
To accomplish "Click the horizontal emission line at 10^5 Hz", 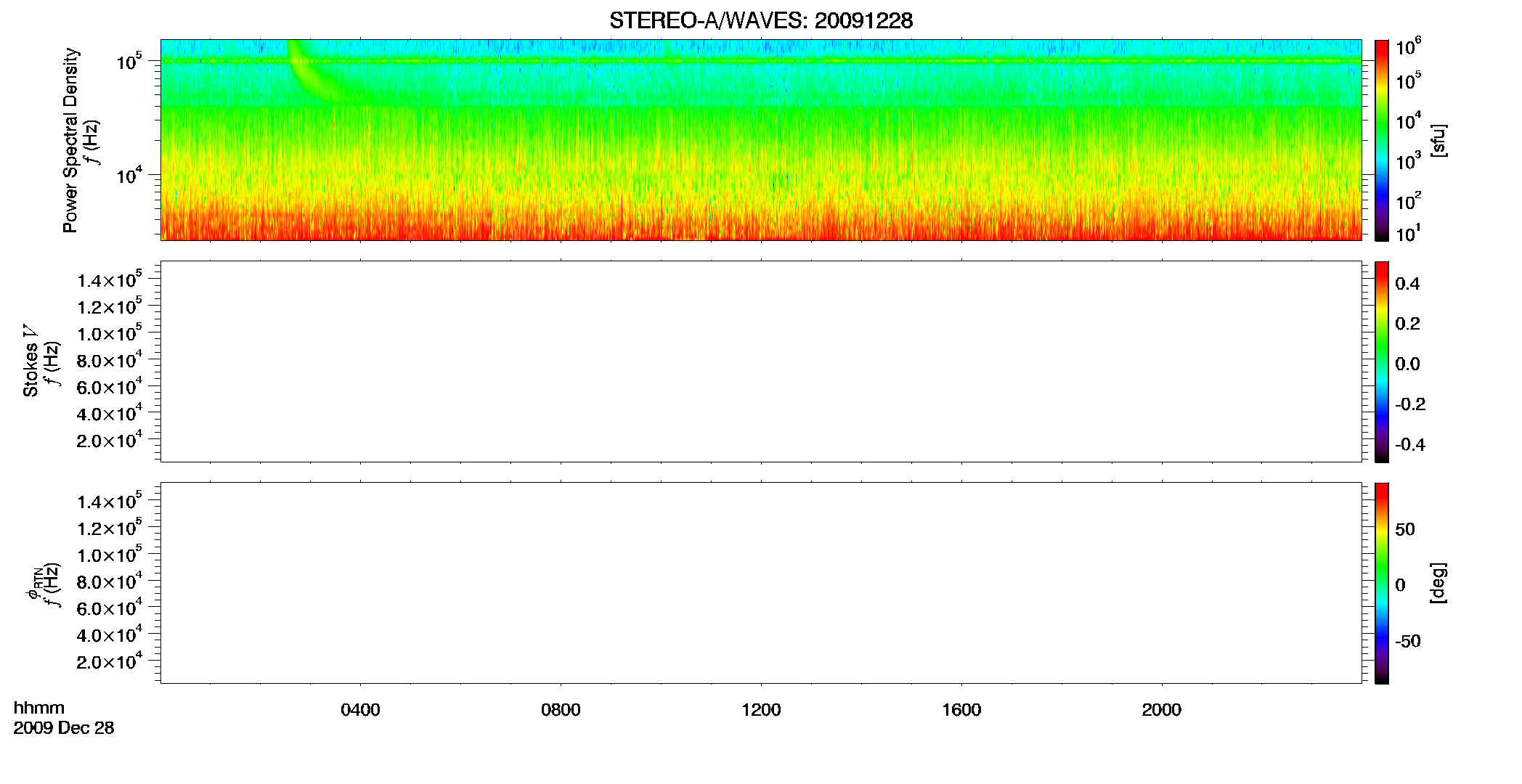I will (x=761, y=61).
